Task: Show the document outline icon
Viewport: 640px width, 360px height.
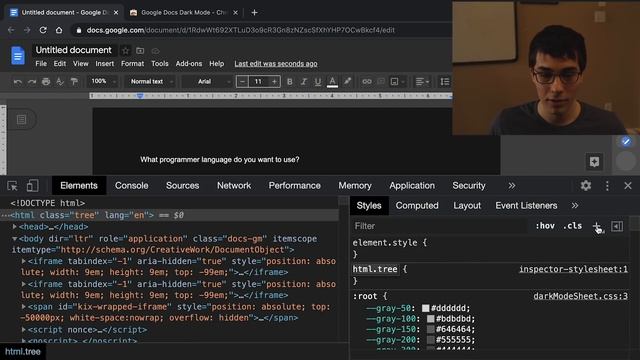Action: tap(22, 120)
